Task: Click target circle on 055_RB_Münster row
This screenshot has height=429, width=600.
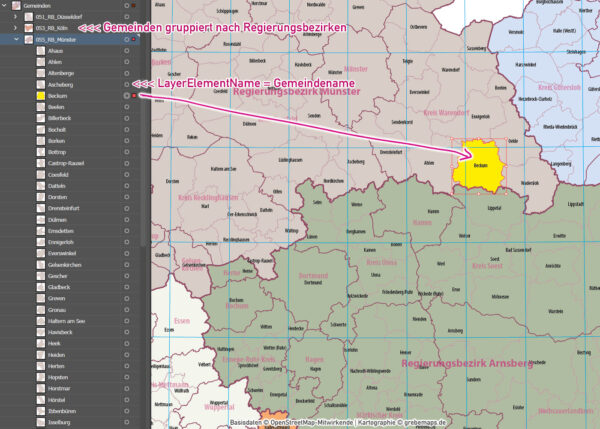Action: (127, 39)
